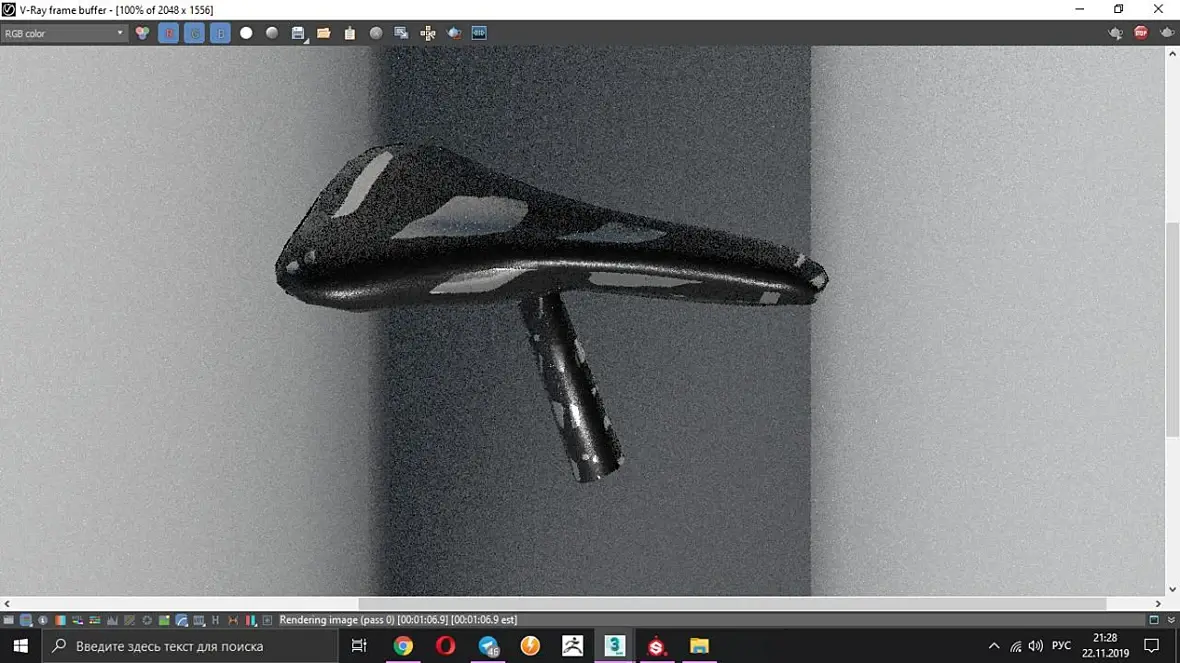Image resolution: width=1180 pixels, height=663 pixels.
Task: Open 3ds Max from the taskbar
Action: [x=614, y=646]
